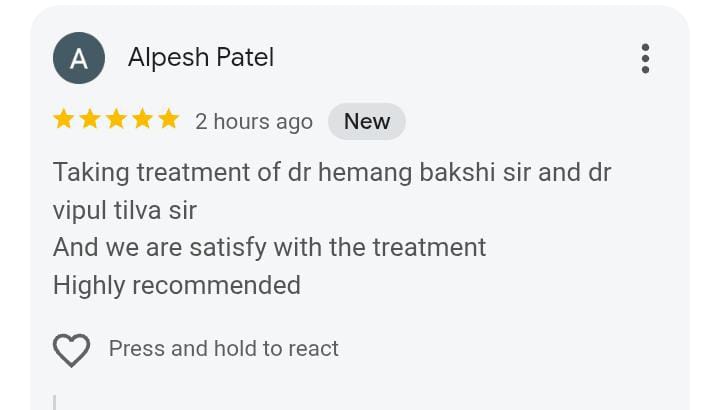The image size is (720, 410).
Task: Click the word "Patel" in reviewer name
Action: point(244,58)
